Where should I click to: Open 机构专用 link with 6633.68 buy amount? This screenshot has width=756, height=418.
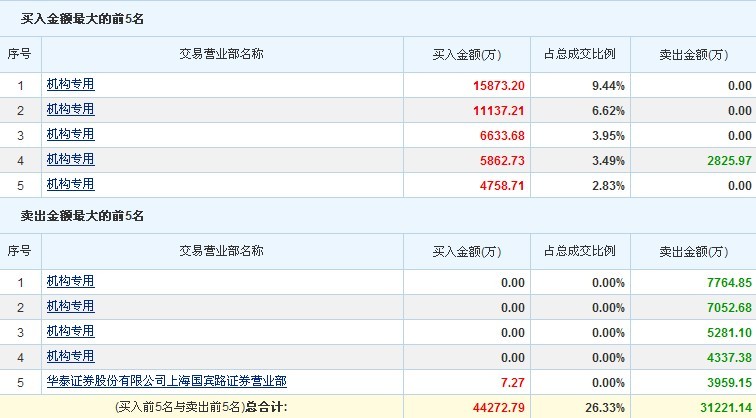coord(70,135)
